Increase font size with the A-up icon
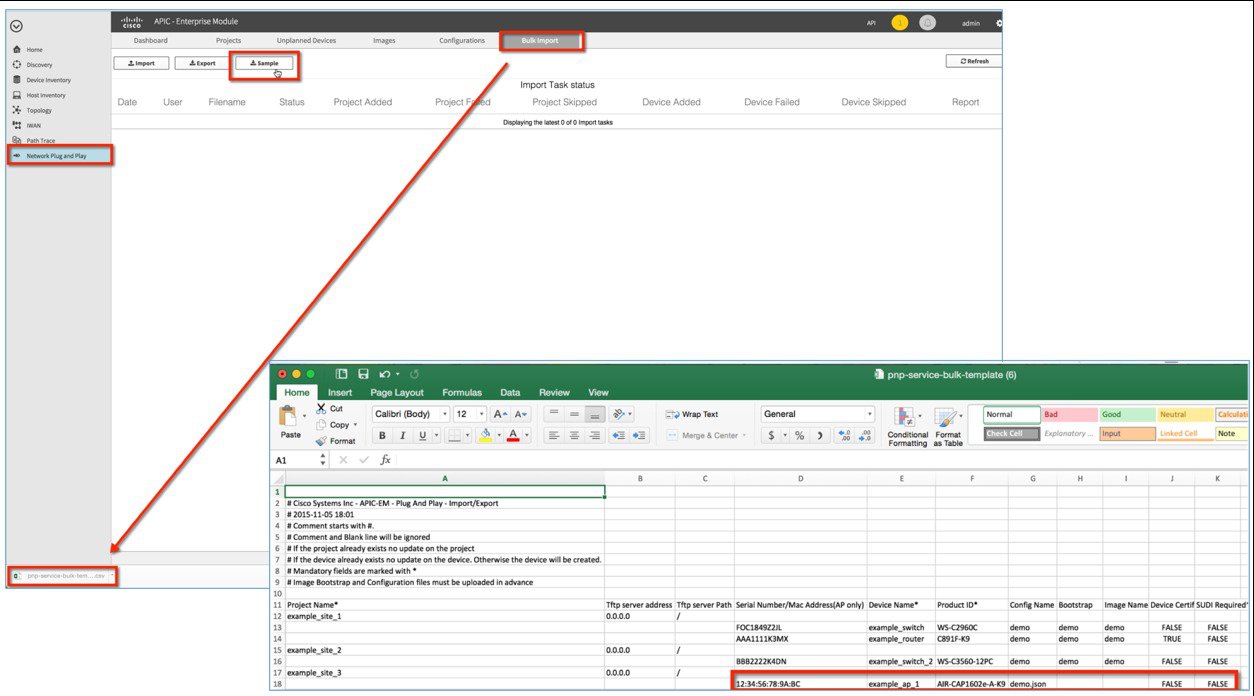 click(x=499, y=414)
